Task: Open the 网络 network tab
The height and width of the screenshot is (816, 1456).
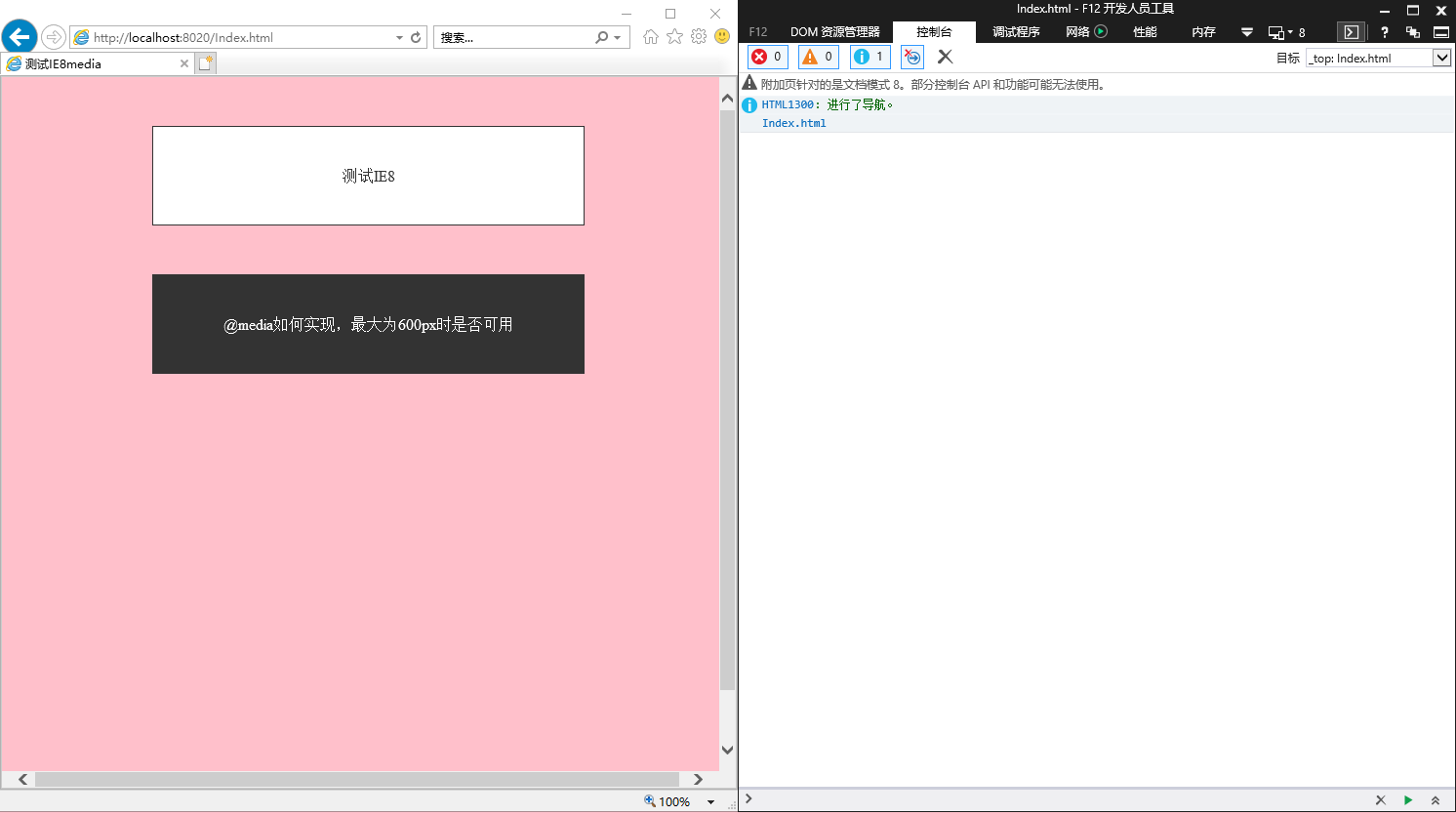Action: click(1086, 32)
